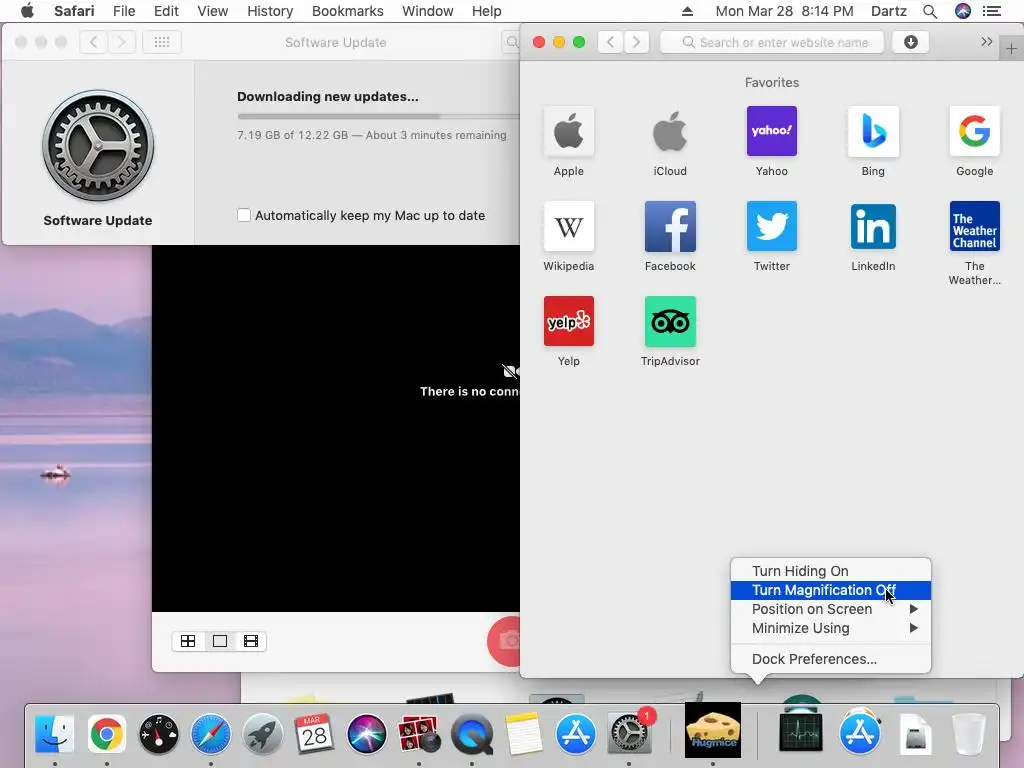
Task: Open Finder in the Dock
Action: pyautogui.click(x=54, y=734)
